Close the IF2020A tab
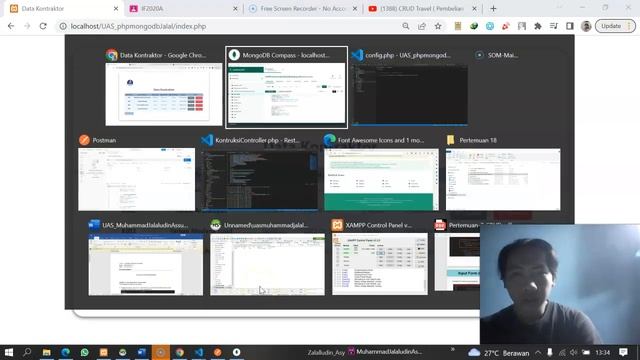This screenshot has width=640, height=360. pyautogui.click(x=235, y=9)
